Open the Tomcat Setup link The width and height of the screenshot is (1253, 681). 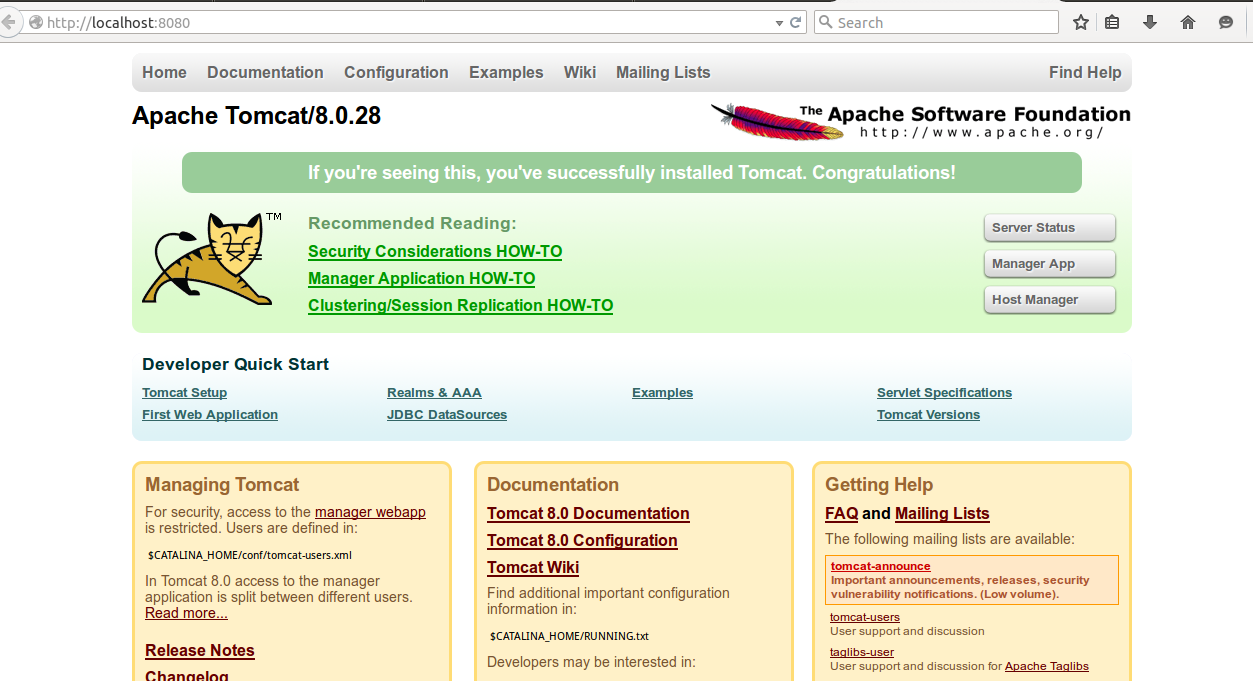tap(184, 393)
